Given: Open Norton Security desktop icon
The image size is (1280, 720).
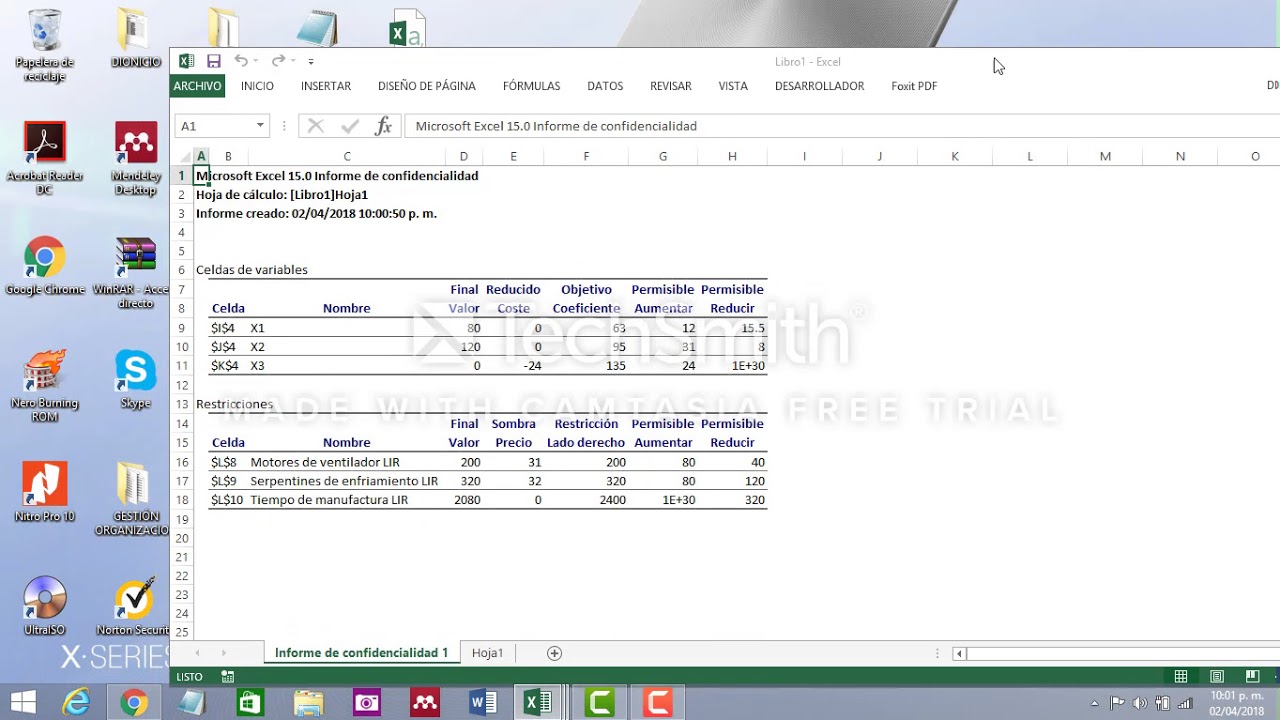Looking at the screenshot, I should pos(134,606).
